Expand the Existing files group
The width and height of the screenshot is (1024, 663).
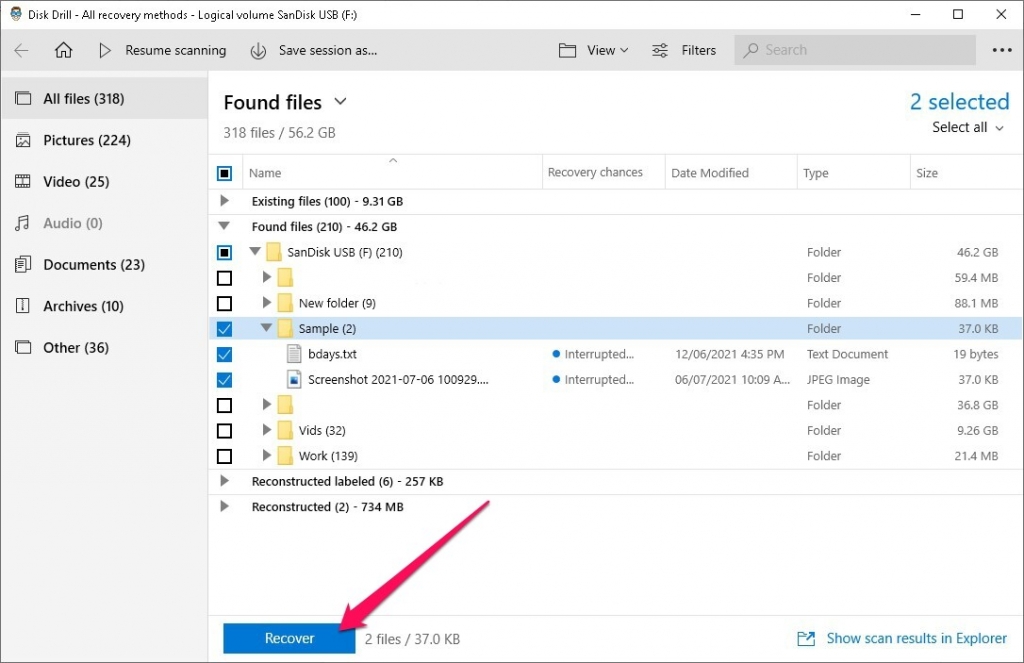pyautogui.click(x=224, y=200)
